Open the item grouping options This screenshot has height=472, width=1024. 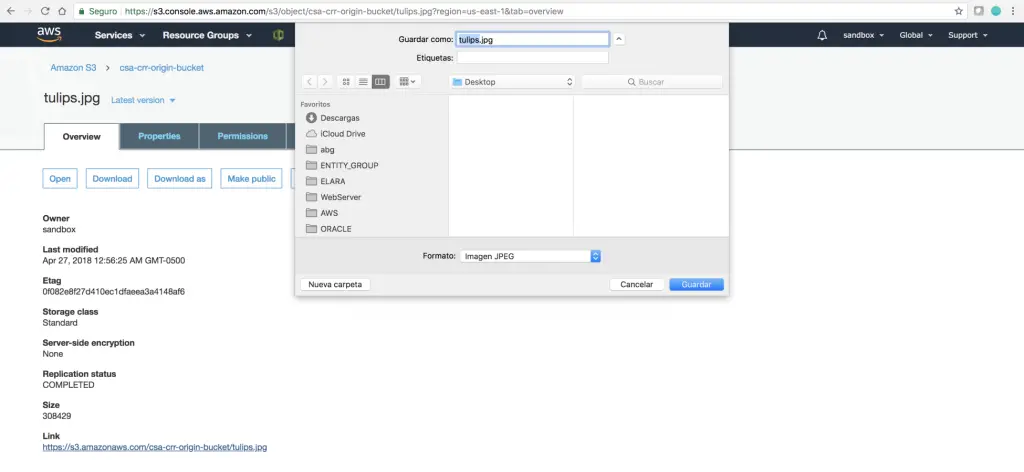click(x=407, y=82)
